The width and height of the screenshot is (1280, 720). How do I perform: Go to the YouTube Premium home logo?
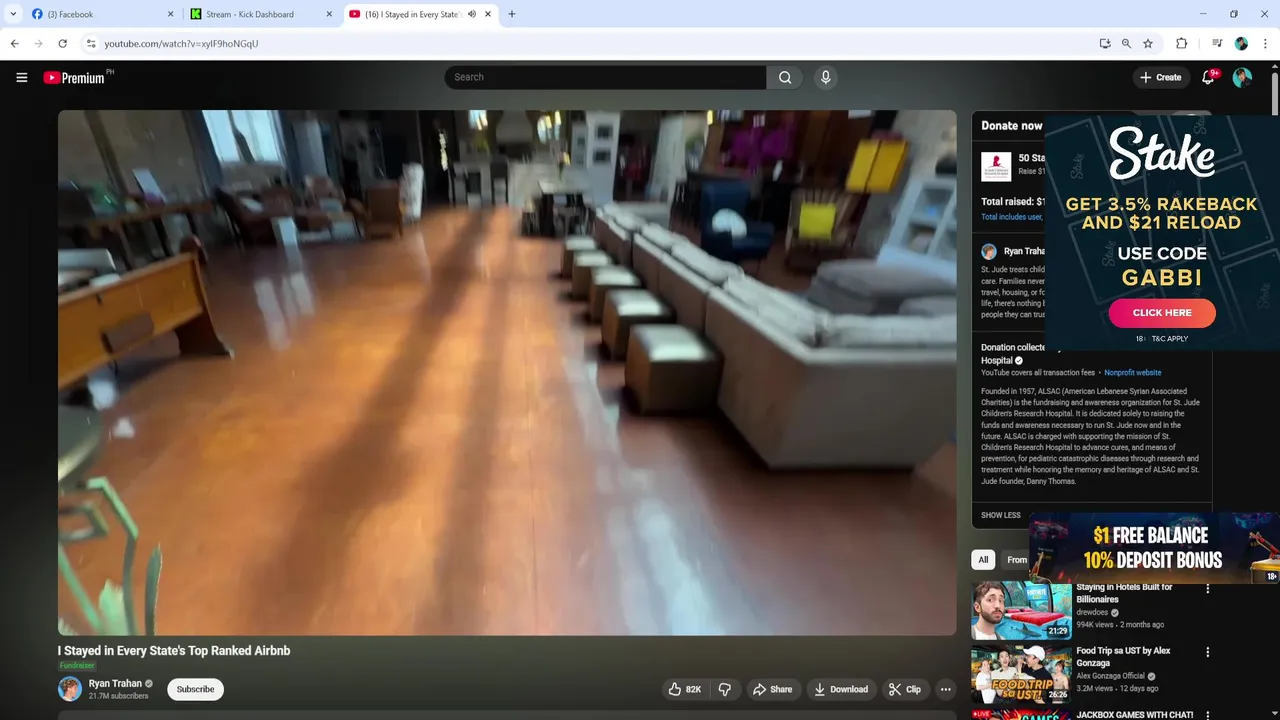point(74,77)
